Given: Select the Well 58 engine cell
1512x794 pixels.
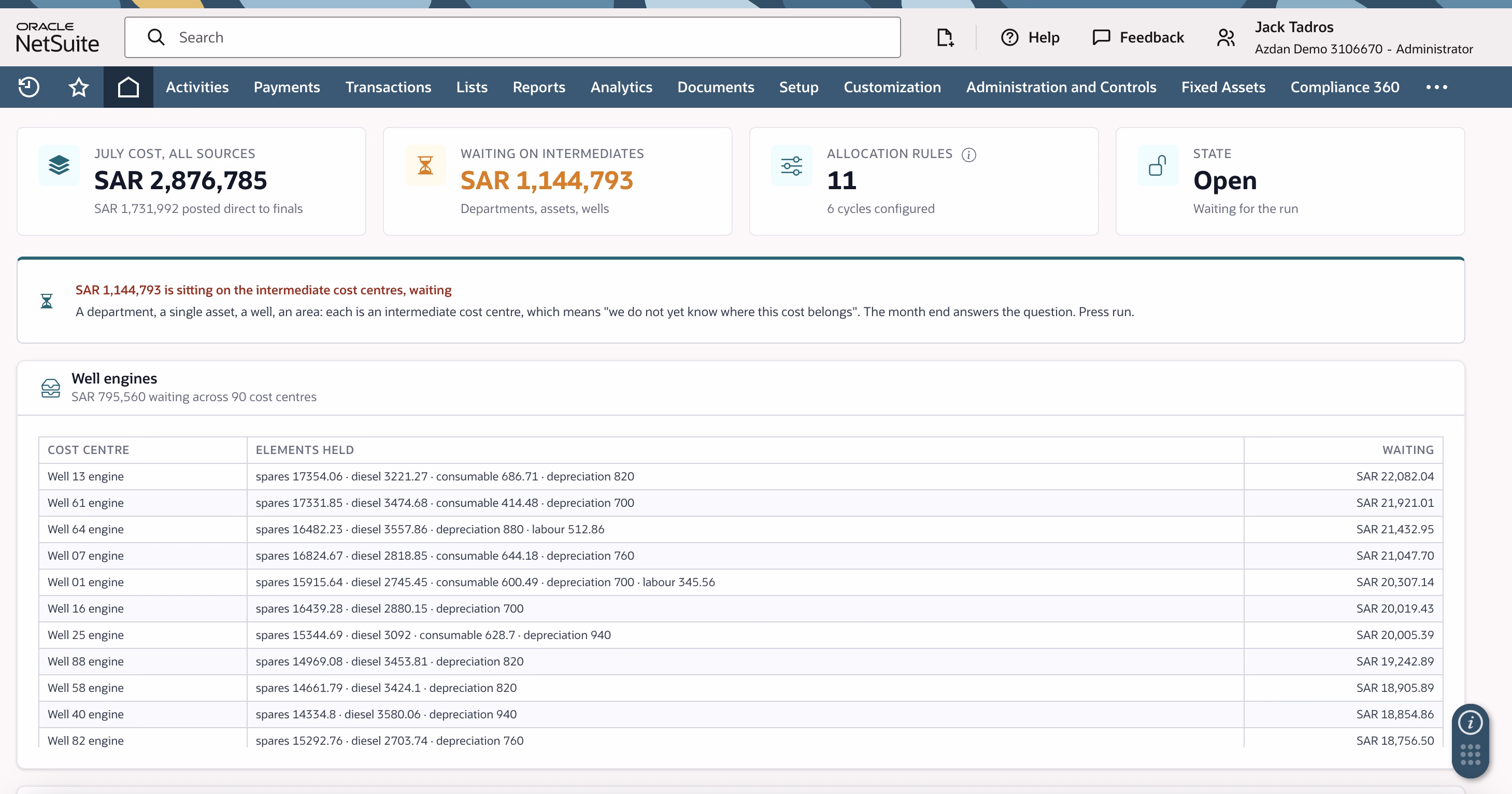Looking at the screenshot, I should pos(142,688).
